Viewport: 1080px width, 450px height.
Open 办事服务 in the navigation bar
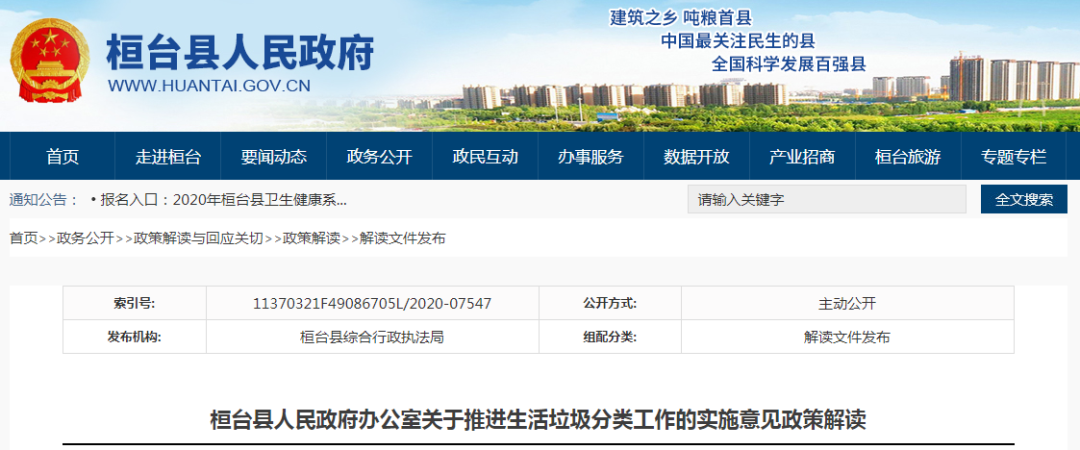(591, 157)
